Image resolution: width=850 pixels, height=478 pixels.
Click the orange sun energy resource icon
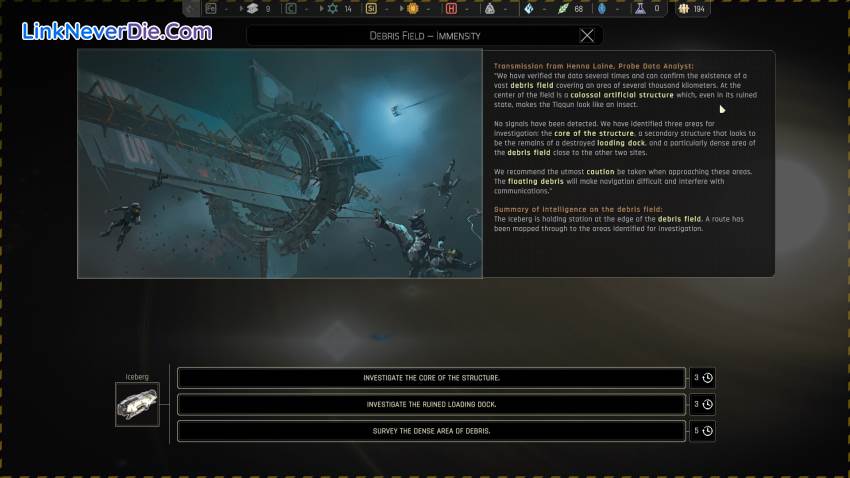point(412,9)
